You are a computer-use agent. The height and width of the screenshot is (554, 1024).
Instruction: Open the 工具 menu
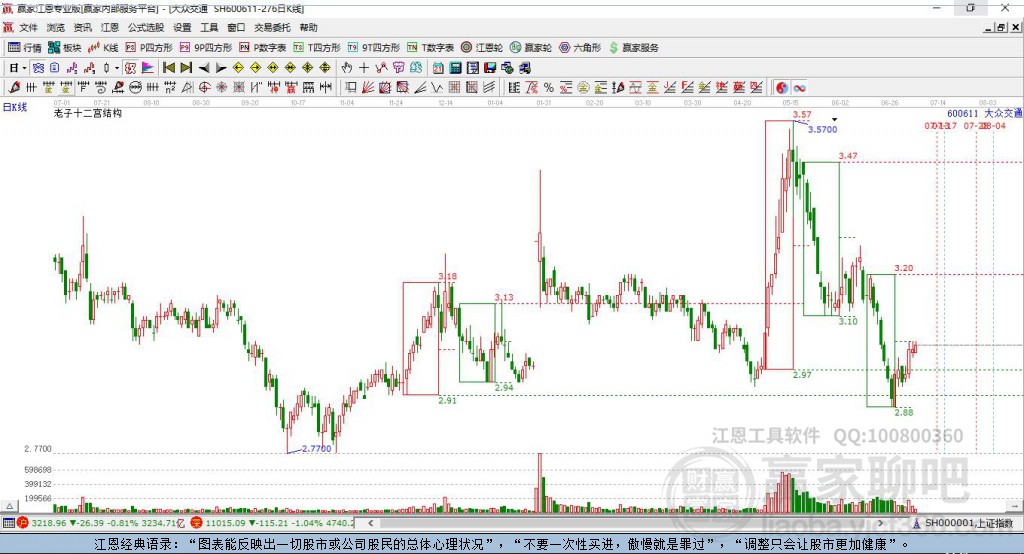209,27
